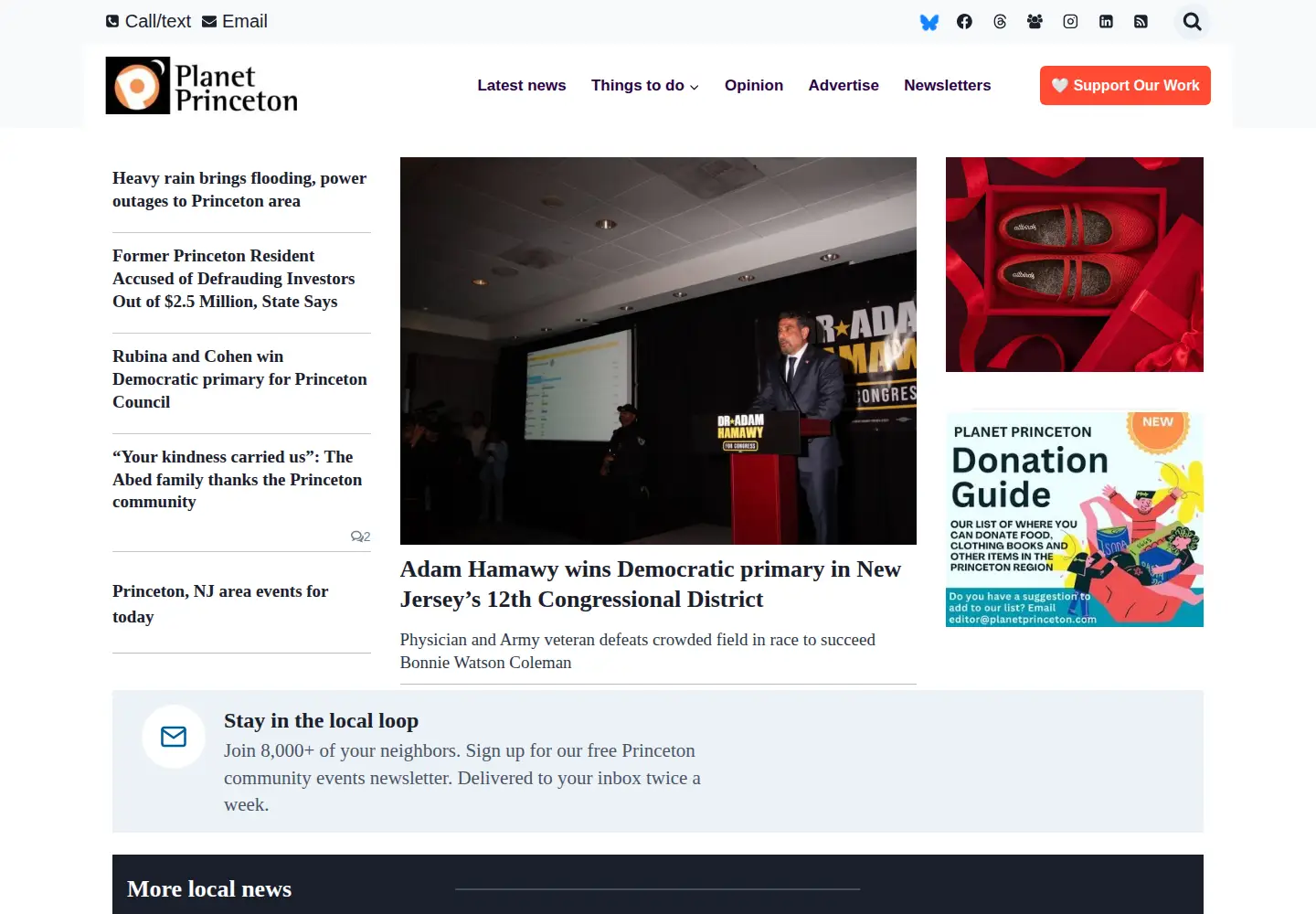The image size is (1316, 914).
Task: Open the Facebook group people icon
Action: click(x=1035, y=22)
